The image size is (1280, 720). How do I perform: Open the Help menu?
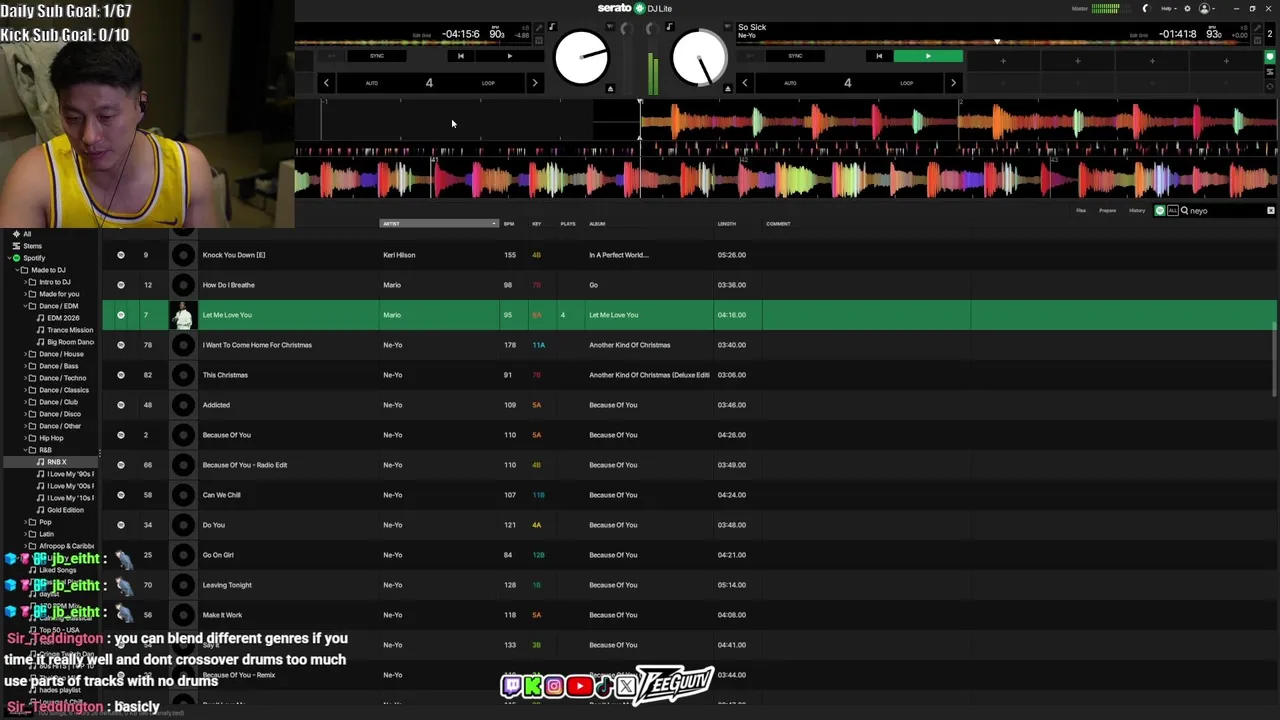pos(1168,9)
